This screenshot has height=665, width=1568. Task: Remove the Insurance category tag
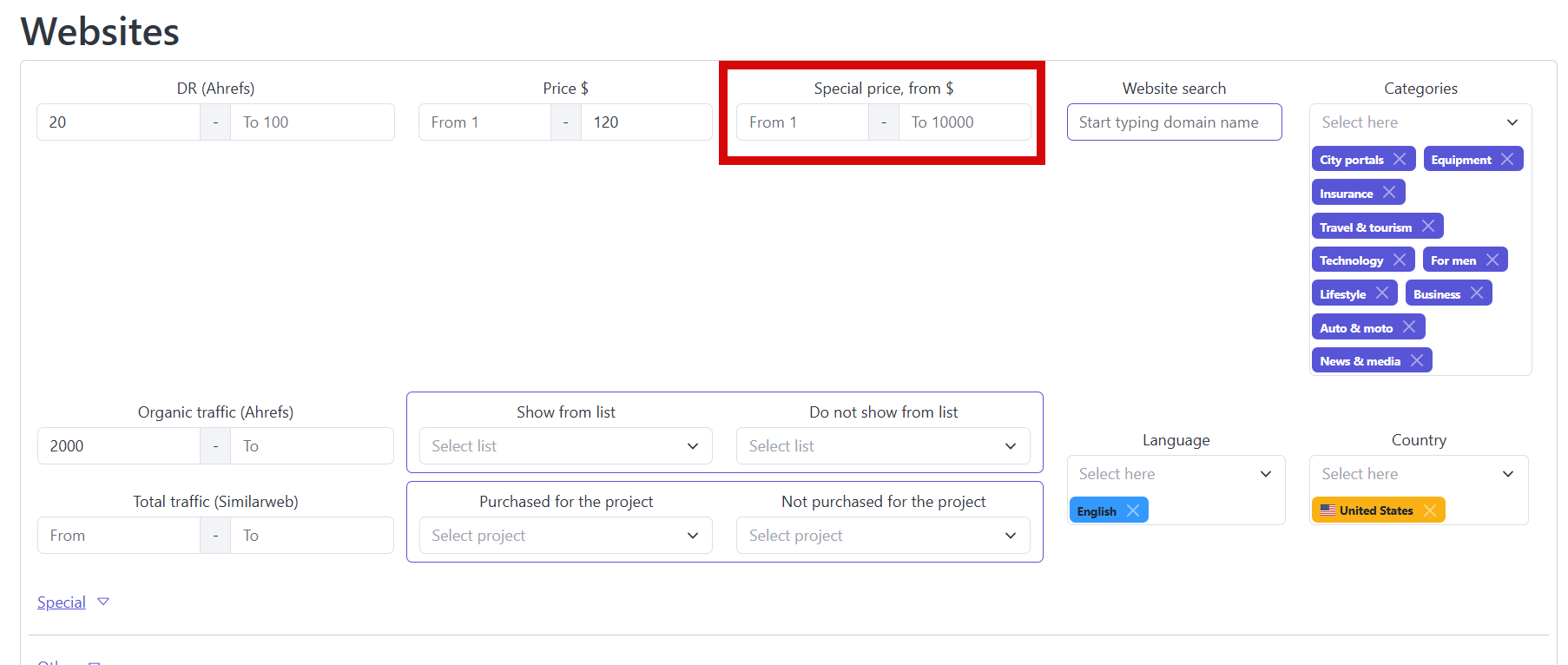1389,193
